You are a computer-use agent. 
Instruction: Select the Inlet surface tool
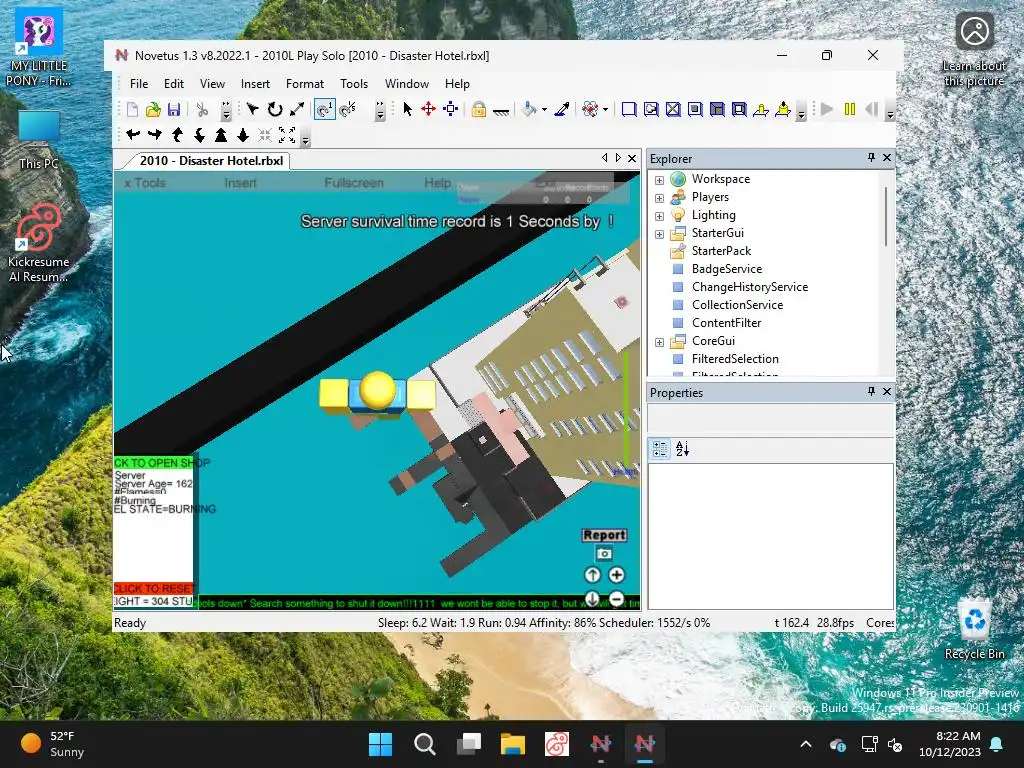717,110
